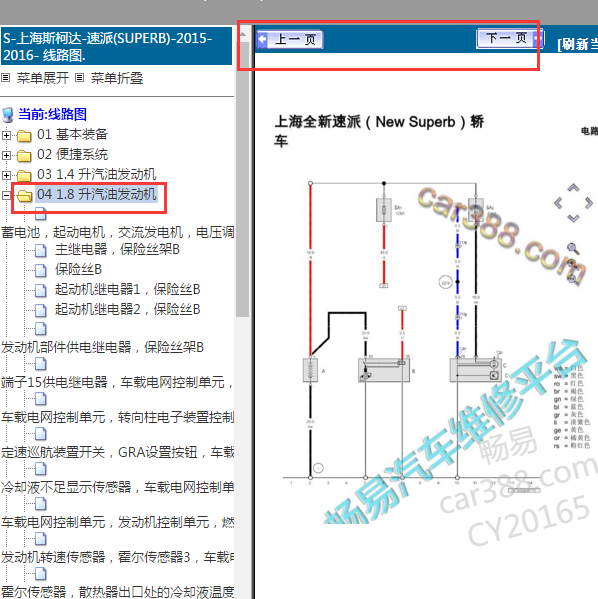
Task: Open 定速巡航装置开关，GRA设置按钮 entry
Action: [x=117, y=452]
